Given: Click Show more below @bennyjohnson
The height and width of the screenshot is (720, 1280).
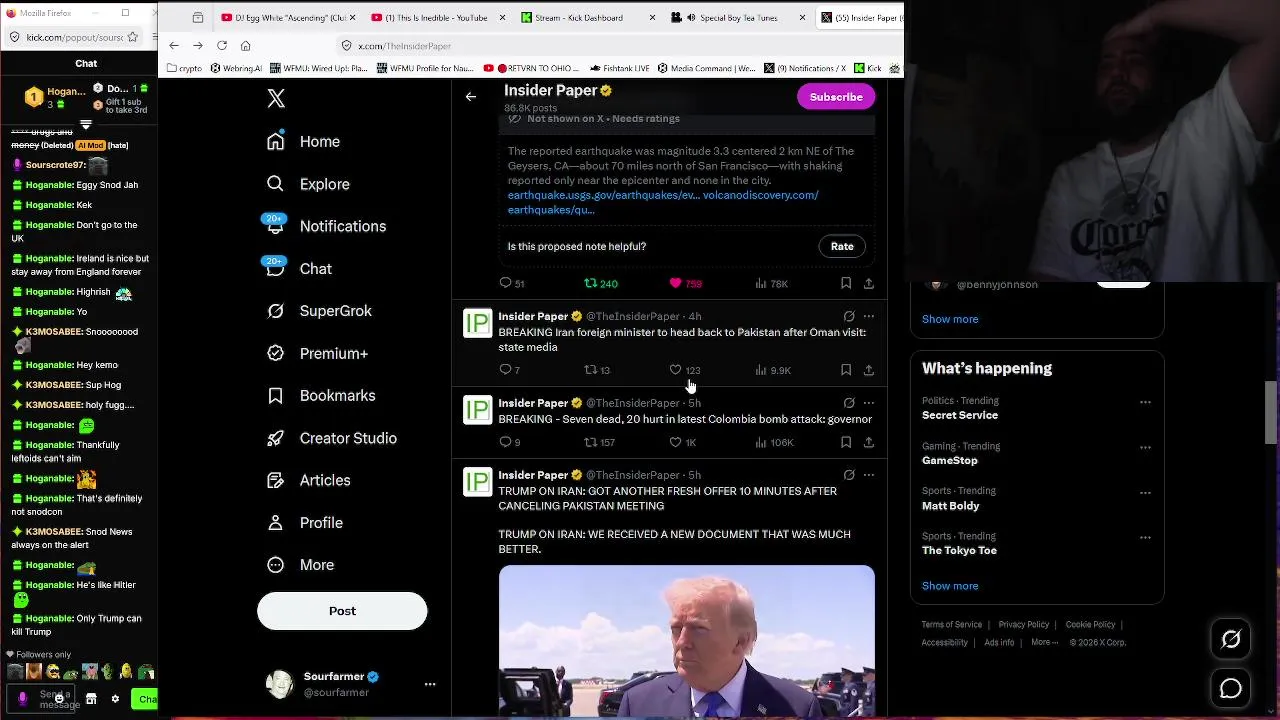Looking at the screenshot, I should (x=950, y=319).
